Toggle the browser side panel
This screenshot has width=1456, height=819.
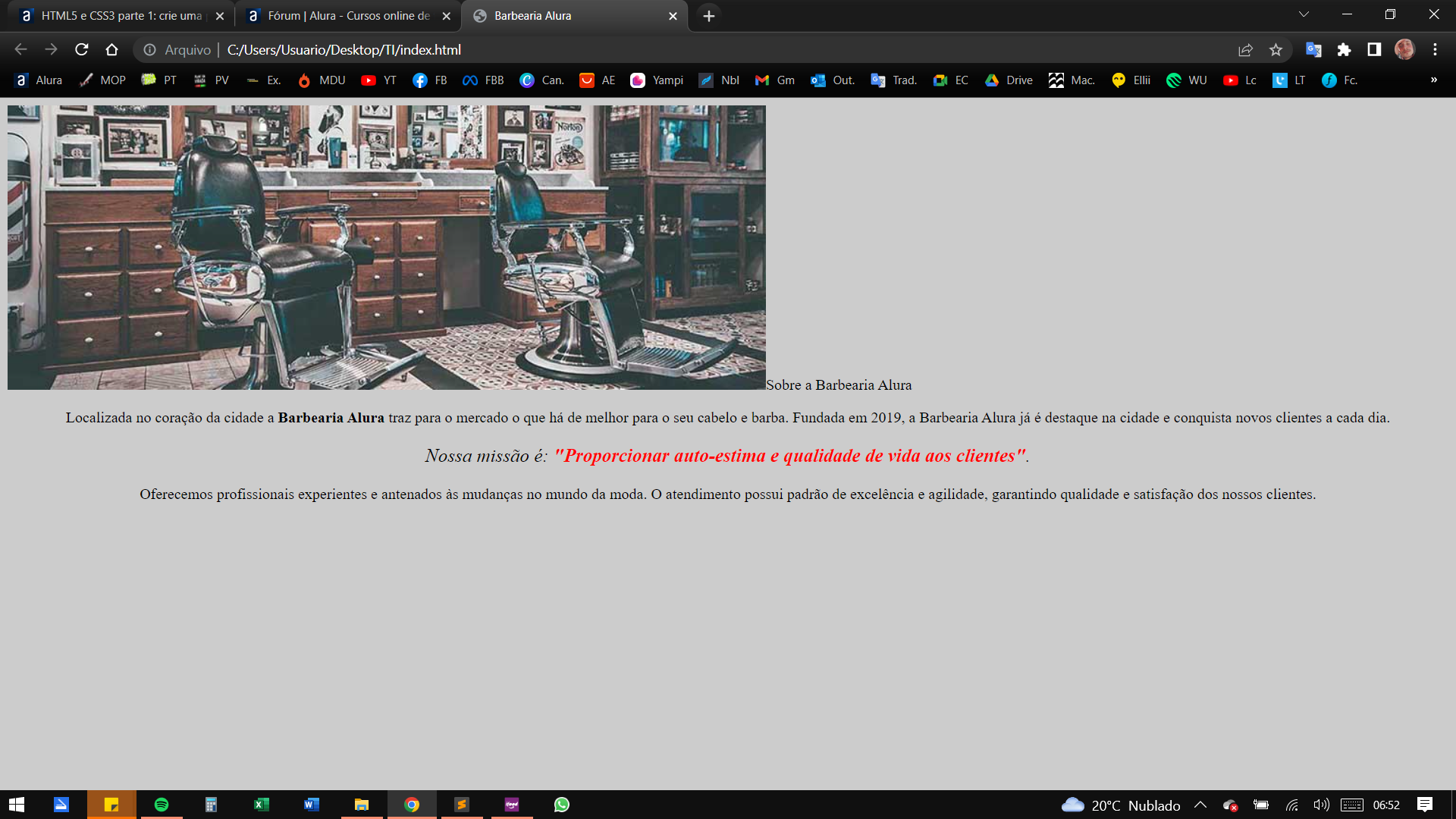click(1374, 49)
